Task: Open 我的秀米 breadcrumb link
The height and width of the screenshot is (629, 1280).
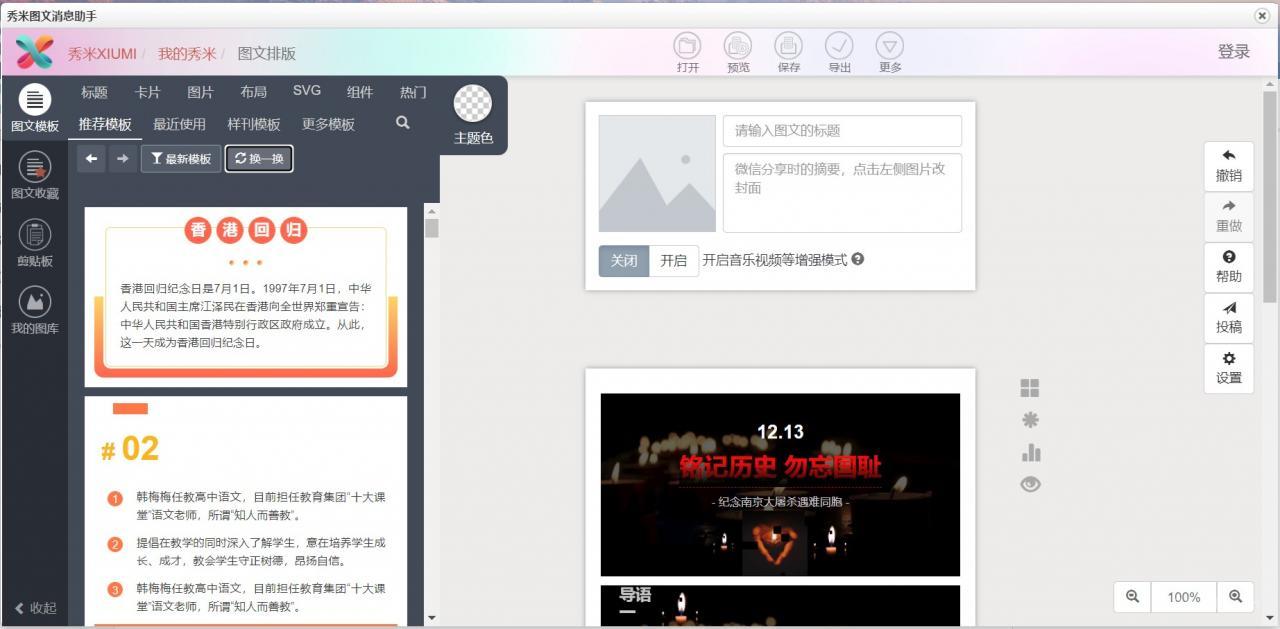Action: click(187, 53)
